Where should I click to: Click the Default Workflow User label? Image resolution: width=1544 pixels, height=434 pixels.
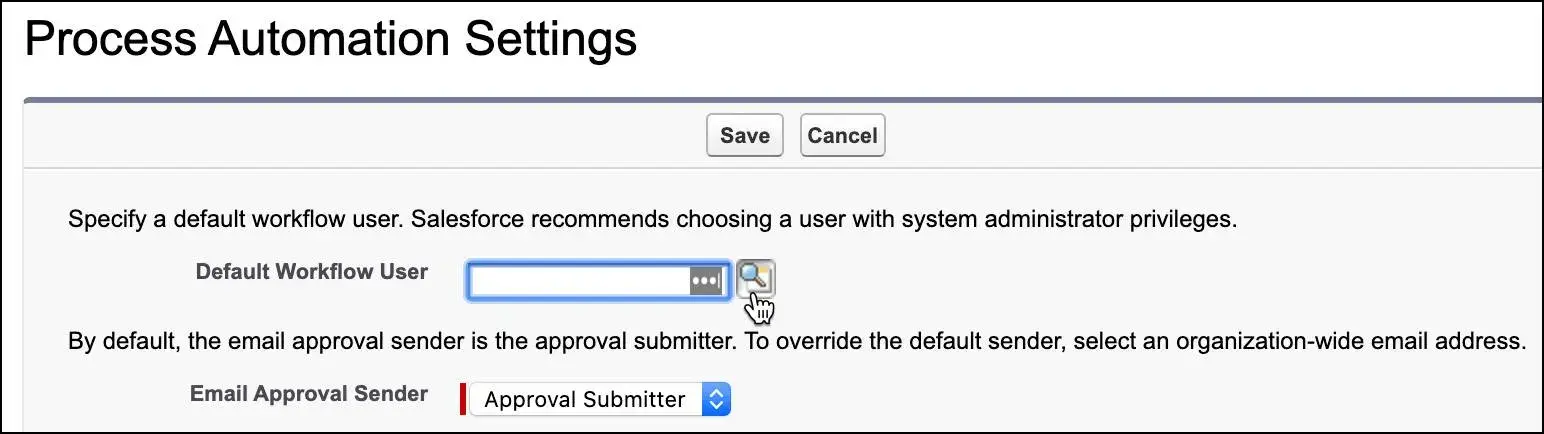pos(311,272)
